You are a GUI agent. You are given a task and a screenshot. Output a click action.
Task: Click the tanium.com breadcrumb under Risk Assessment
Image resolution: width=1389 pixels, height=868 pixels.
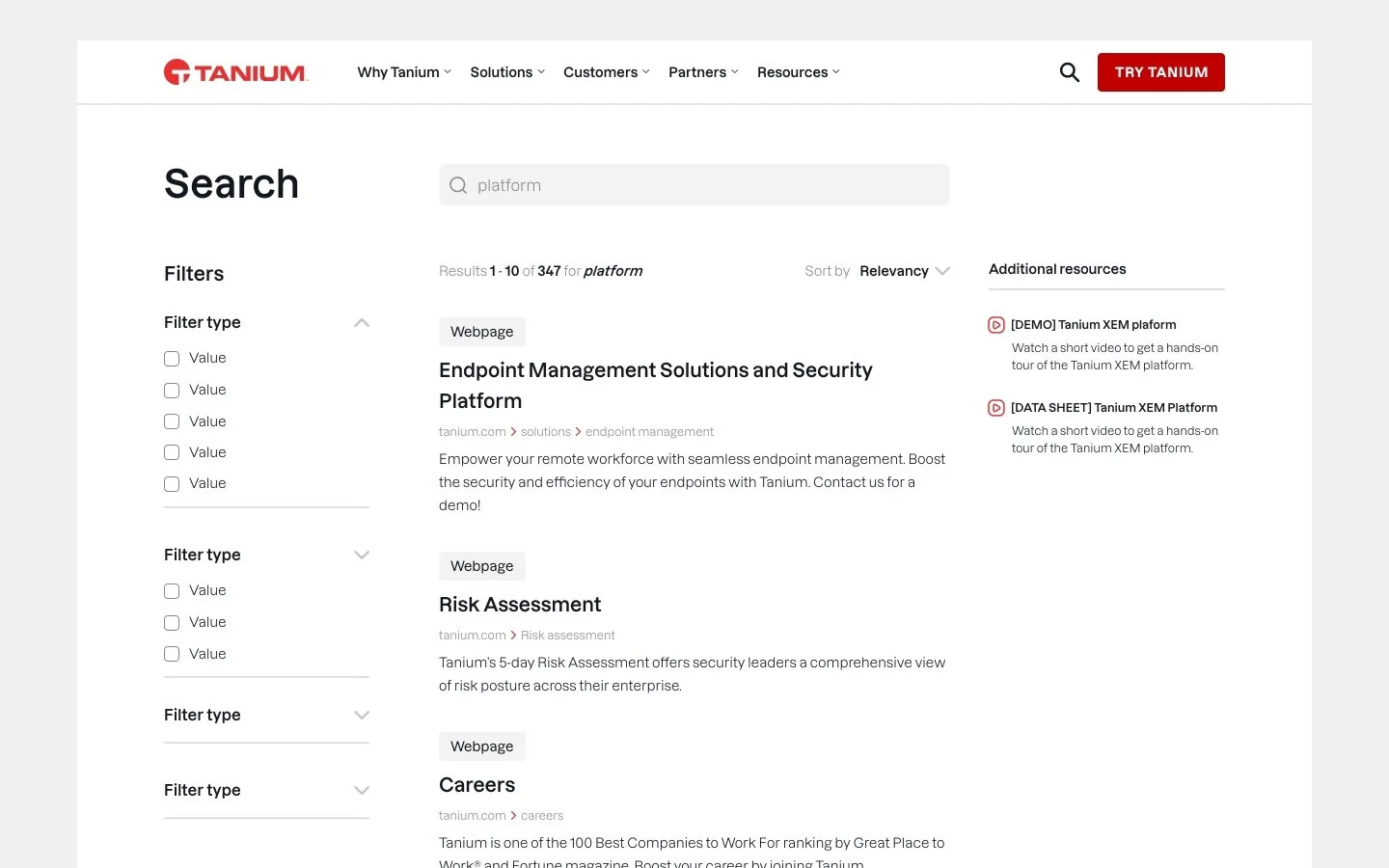[472, 636]
